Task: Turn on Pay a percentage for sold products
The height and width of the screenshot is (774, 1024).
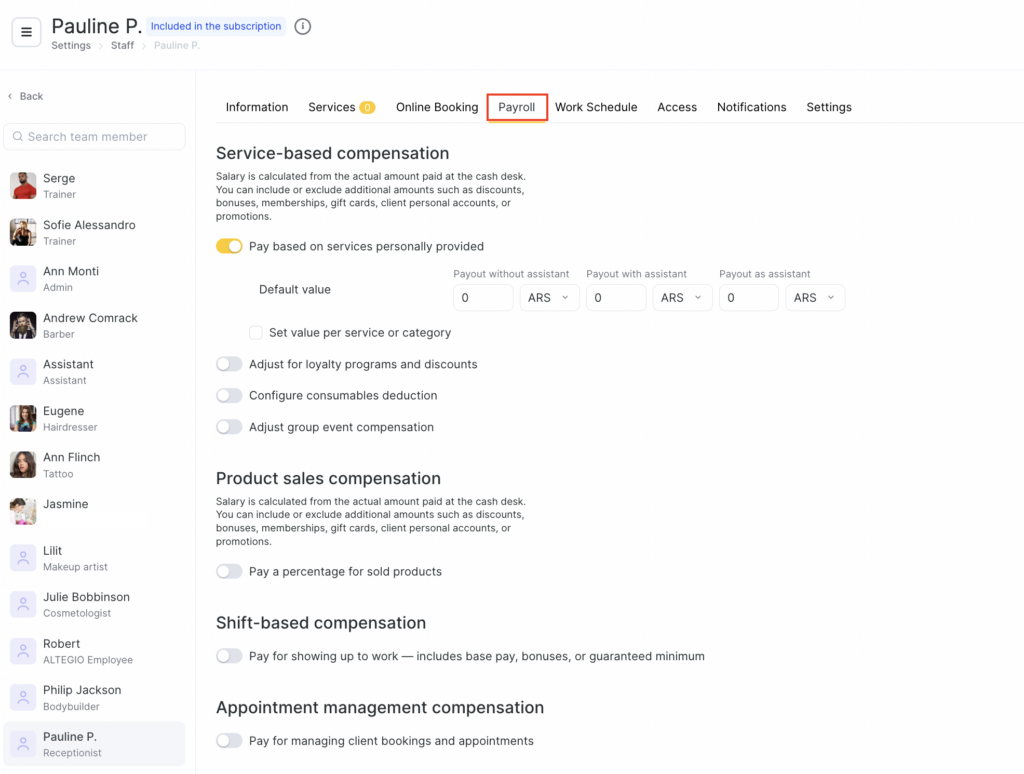Action: (x=229, y=571)
